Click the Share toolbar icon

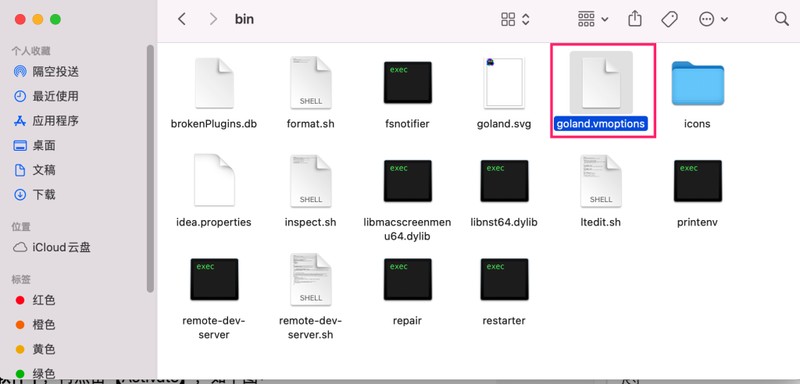coord(635,19)
